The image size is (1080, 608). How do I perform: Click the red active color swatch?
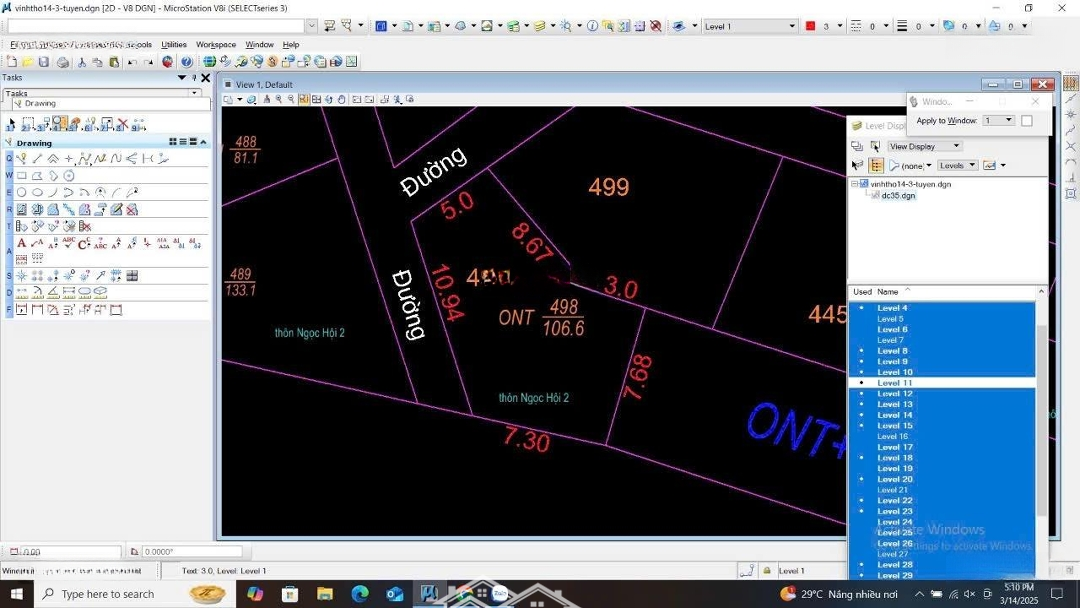tap(810, 26)
